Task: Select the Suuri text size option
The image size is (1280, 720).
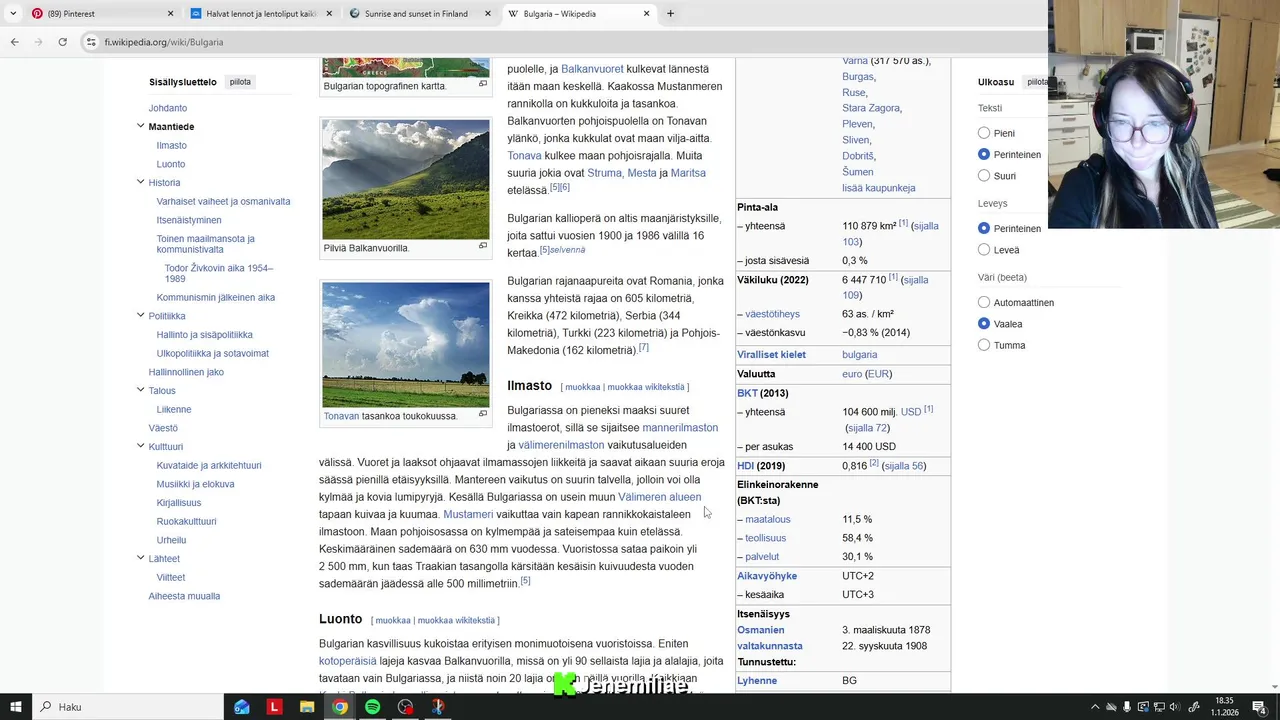Action: (x=984, y=176)
